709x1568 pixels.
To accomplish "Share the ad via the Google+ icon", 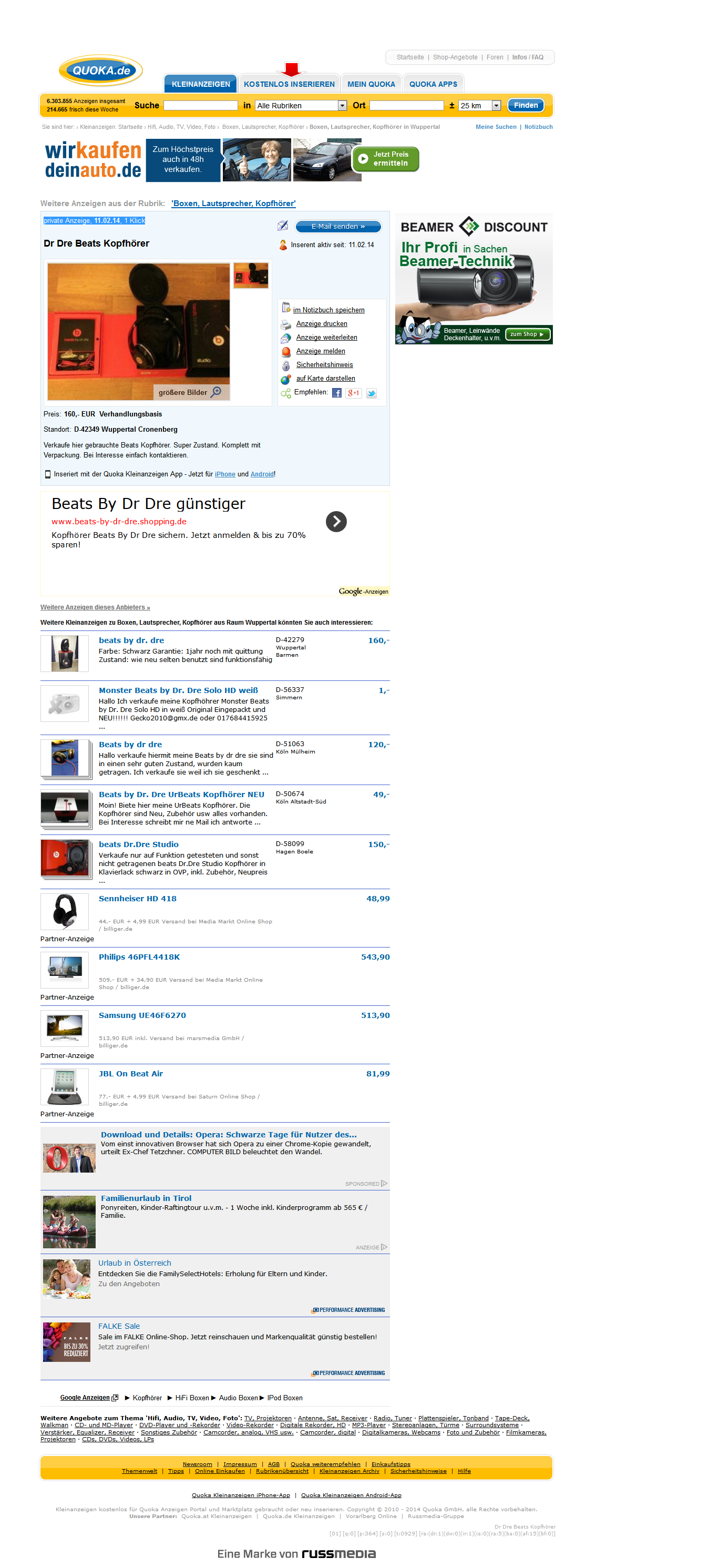I will (x=353, y=393).
